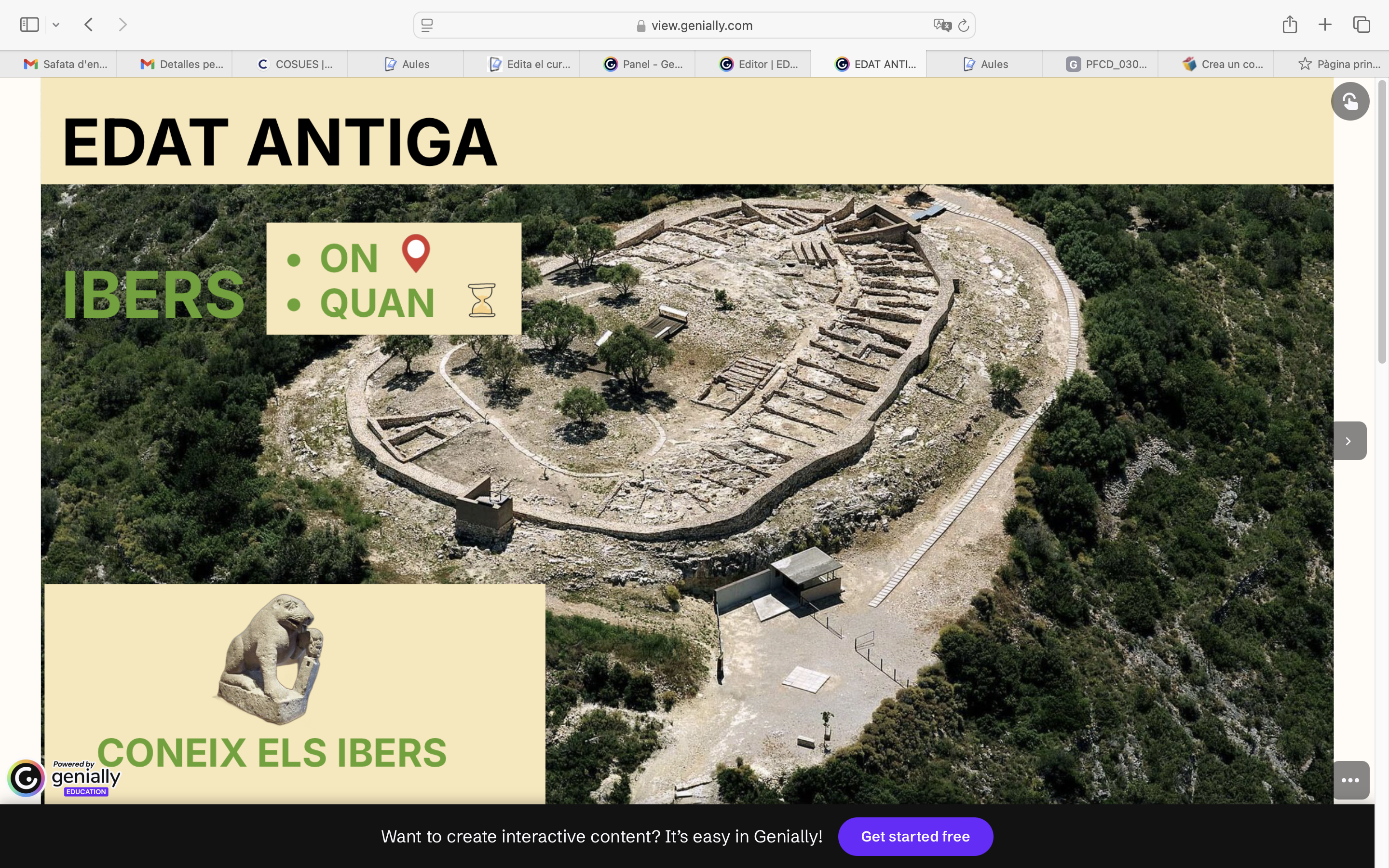Toggle the Safari sidebar
The height and width of the screenshot is (868, 1389).
pos(29,25)
